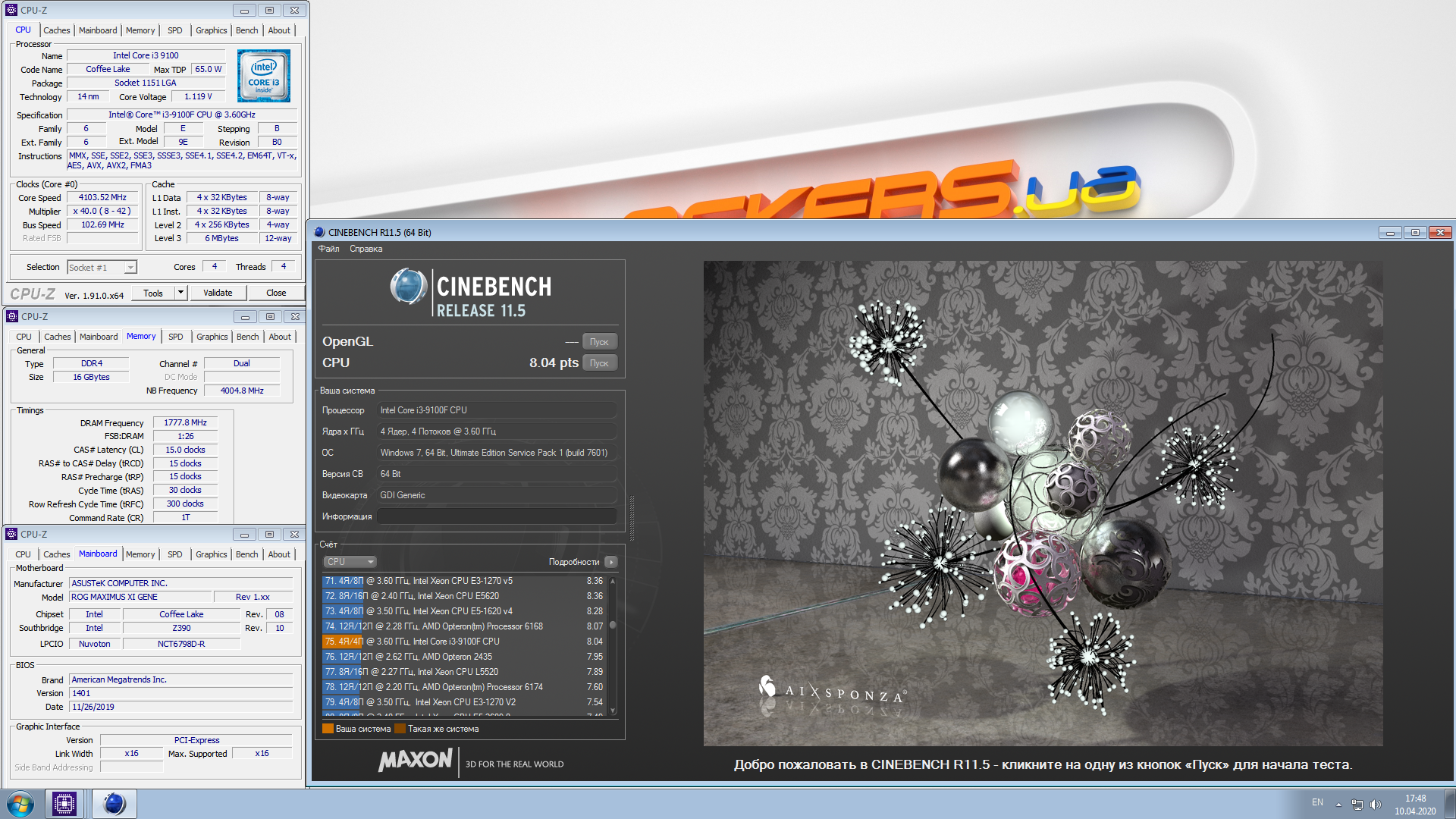
Task: Click the Core Speed 4103.52 MHz value
Action: coord(103,197)
